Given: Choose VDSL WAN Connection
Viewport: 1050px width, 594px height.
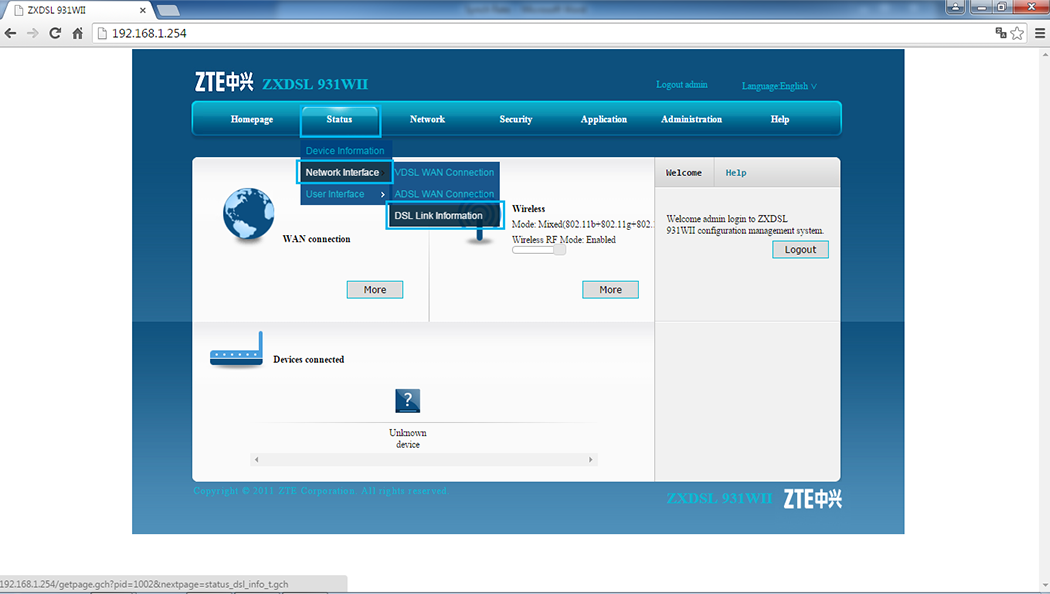Looking at the screenshot, I should pyautogui.click(x=445, y=172).
